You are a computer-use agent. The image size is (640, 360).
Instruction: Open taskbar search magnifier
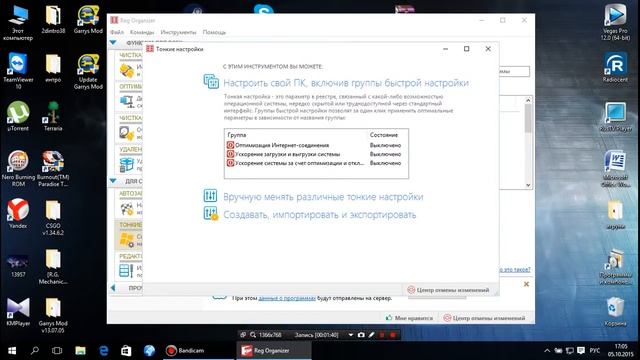[x=35, y=351]
